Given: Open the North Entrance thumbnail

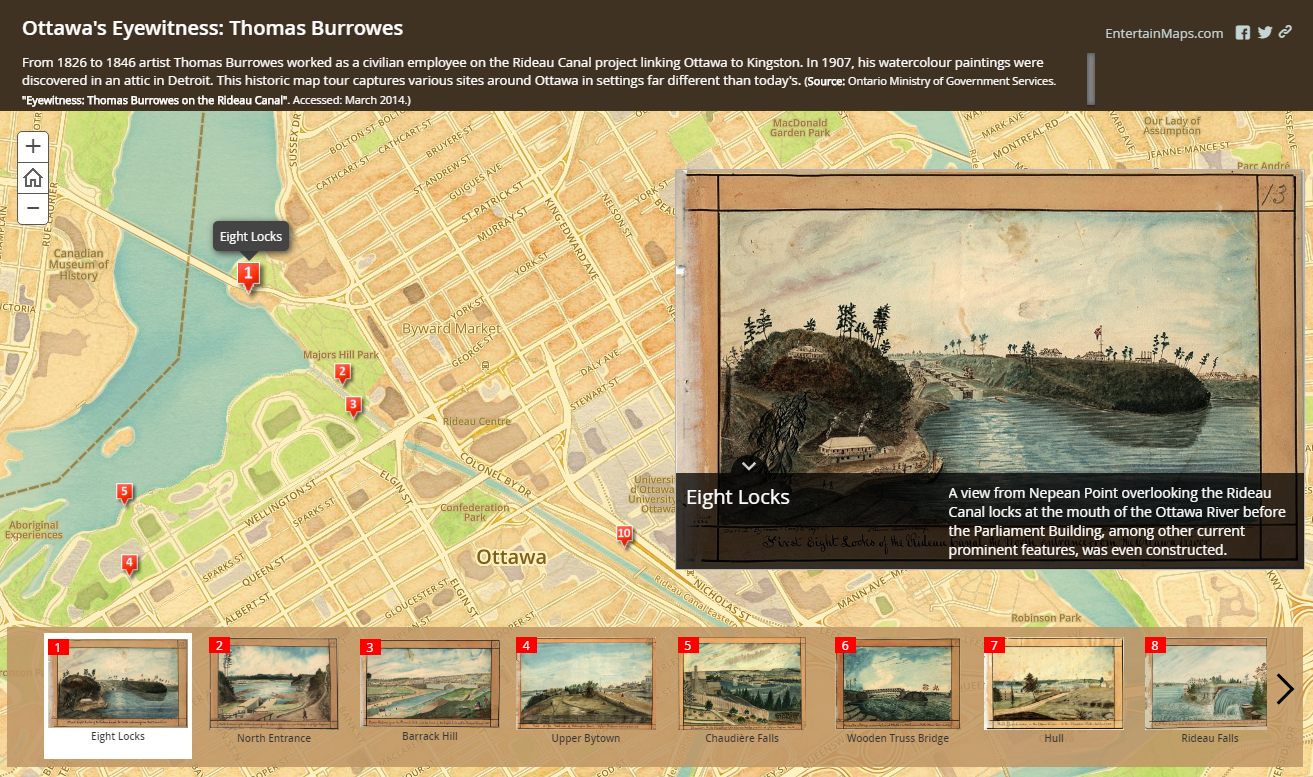Looking at the screenshot, I should tap(274, 692).
